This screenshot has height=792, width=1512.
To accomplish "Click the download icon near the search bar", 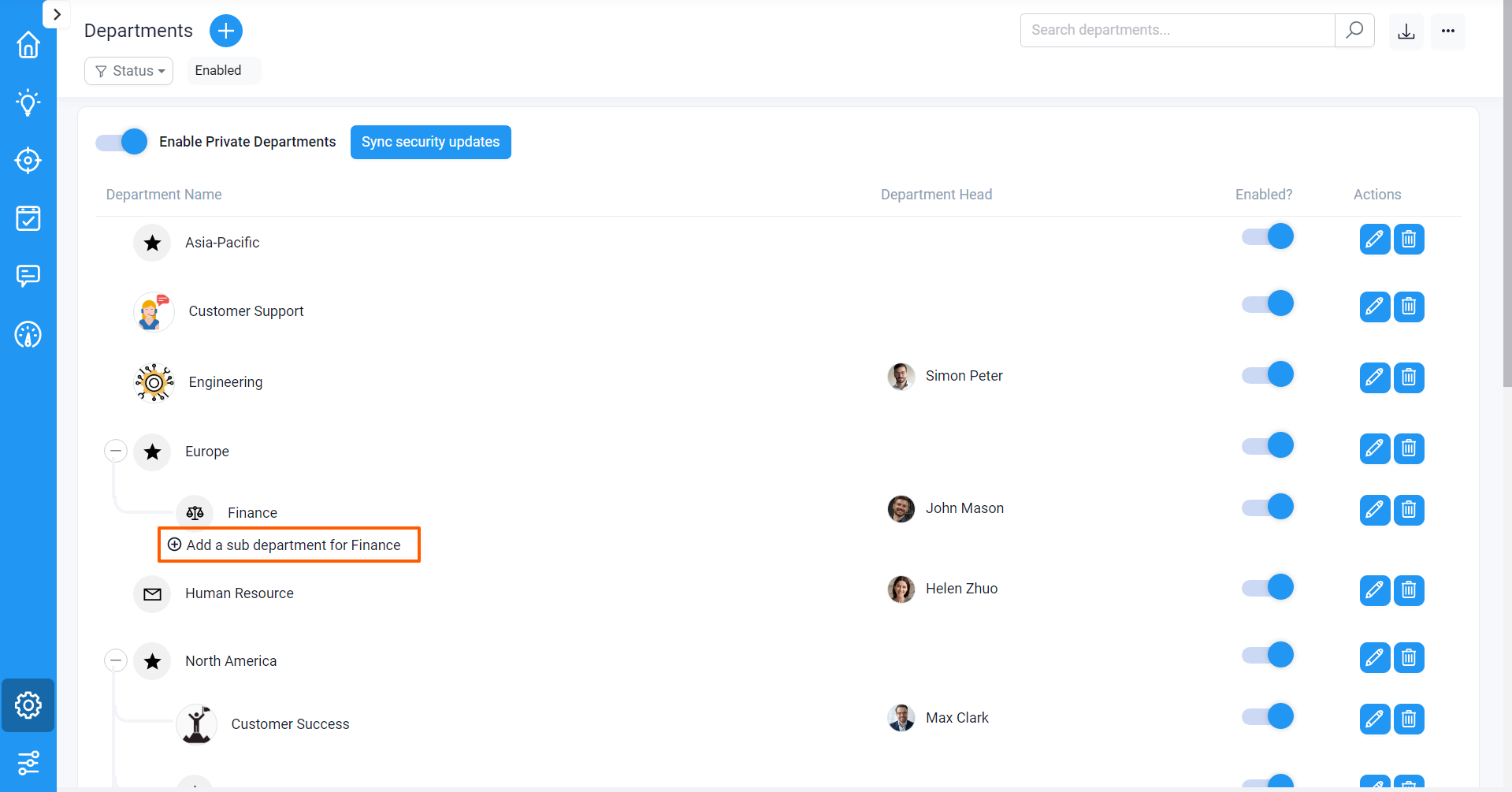I will click(1406, 30).
